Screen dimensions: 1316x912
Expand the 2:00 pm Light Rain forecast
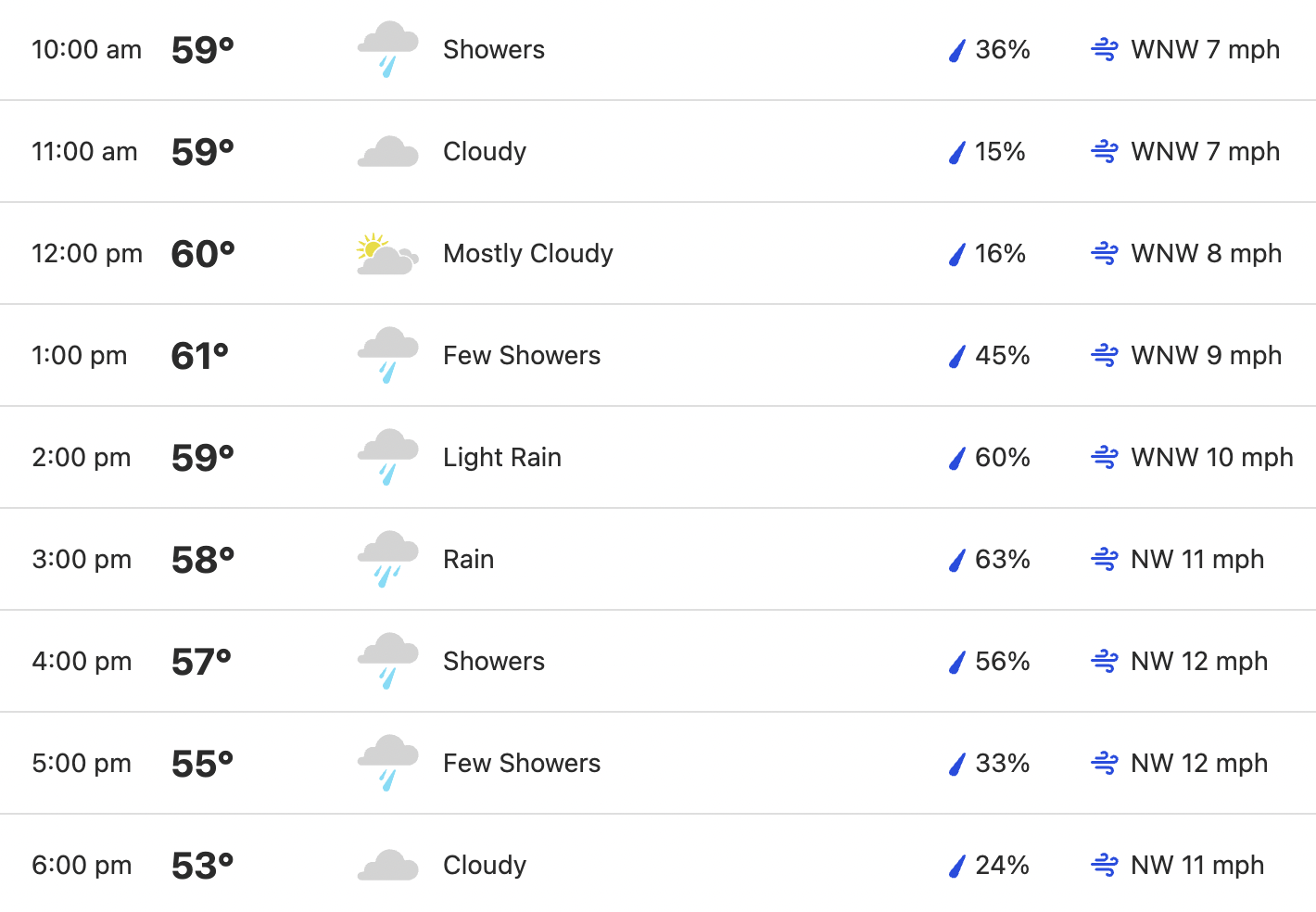pyautogui.click(x=658, y=458)
